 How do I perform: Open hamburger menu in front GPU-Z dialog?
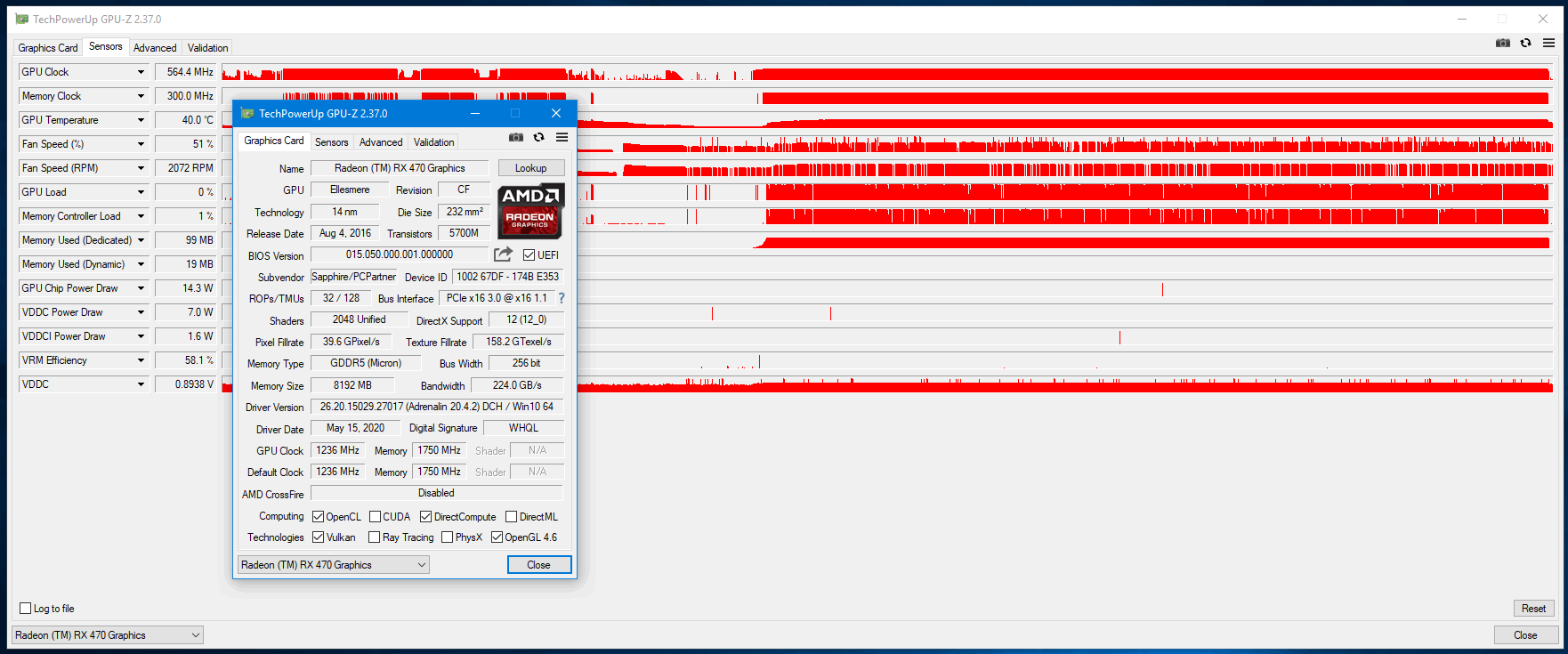click(562, 137)
